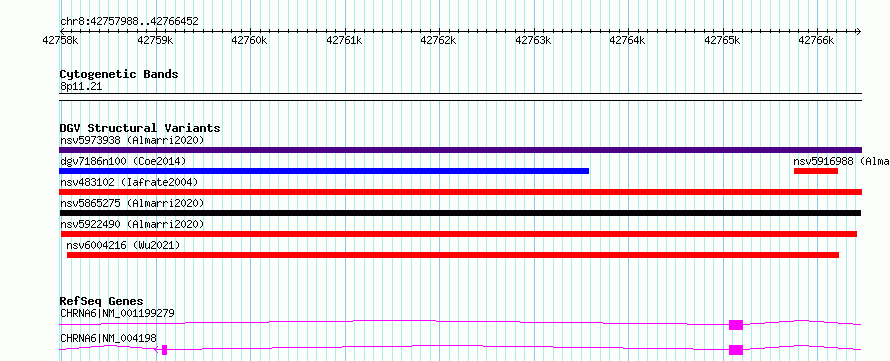Click the short nsv5916988 red bar
This screenshot has height=361, width=890.
[x=816, y=171]
